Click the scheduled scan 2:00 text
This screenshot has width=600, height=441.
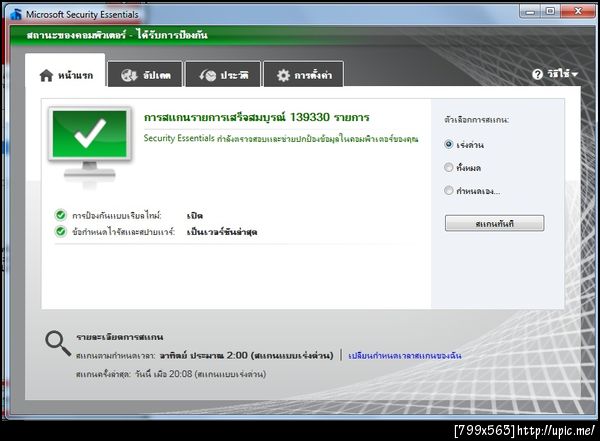click(x=205, y=356)
